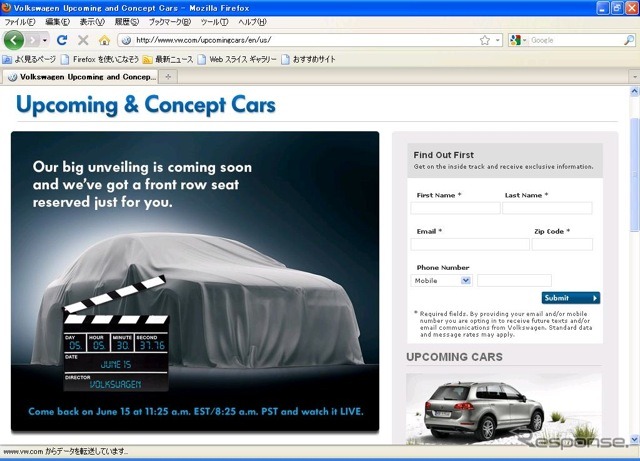
Task: Open the back/forward history dropdown arrow
Action: 44,40
